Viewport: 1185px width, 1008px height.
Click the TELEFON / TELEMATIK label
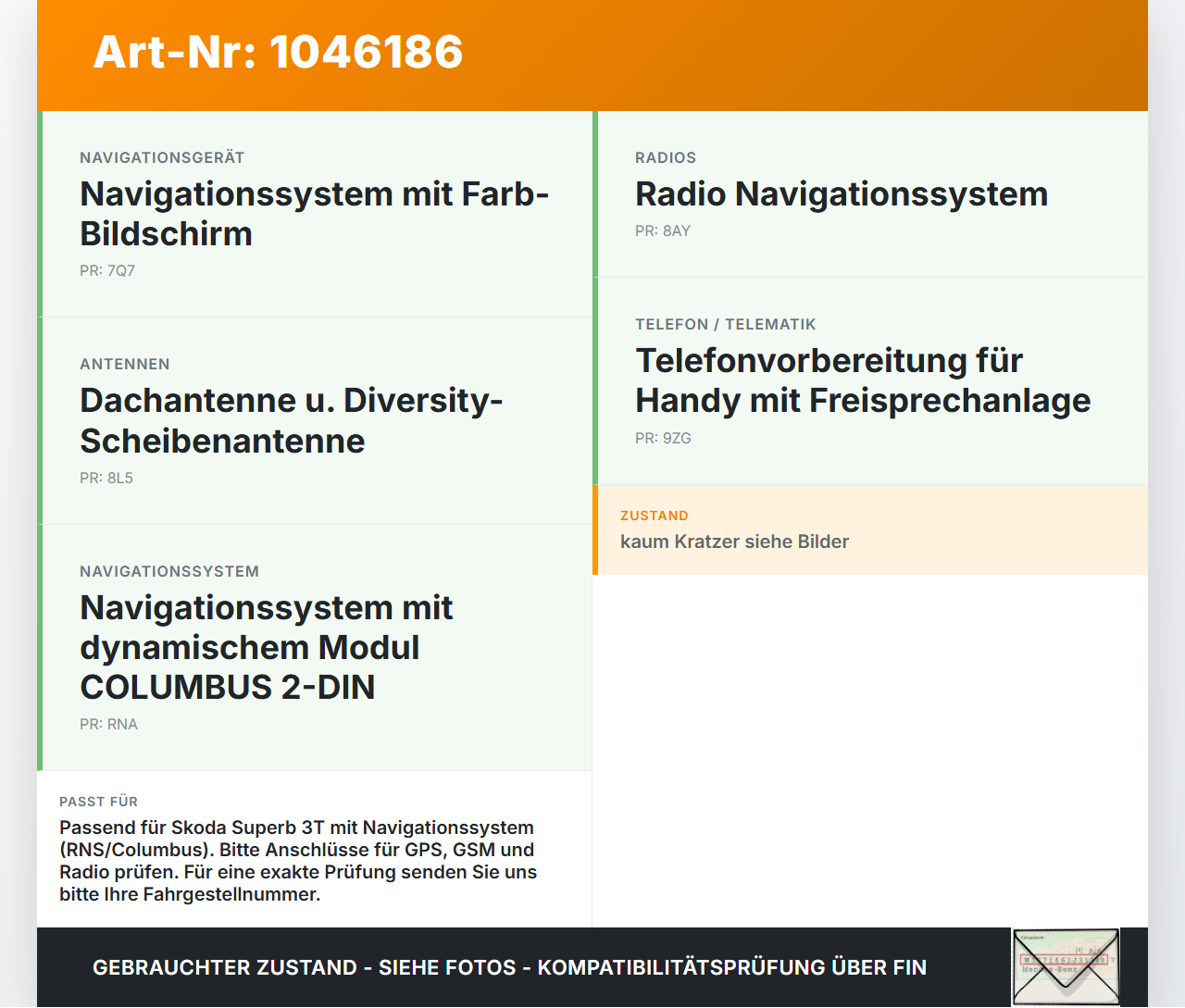click(726, 324)
